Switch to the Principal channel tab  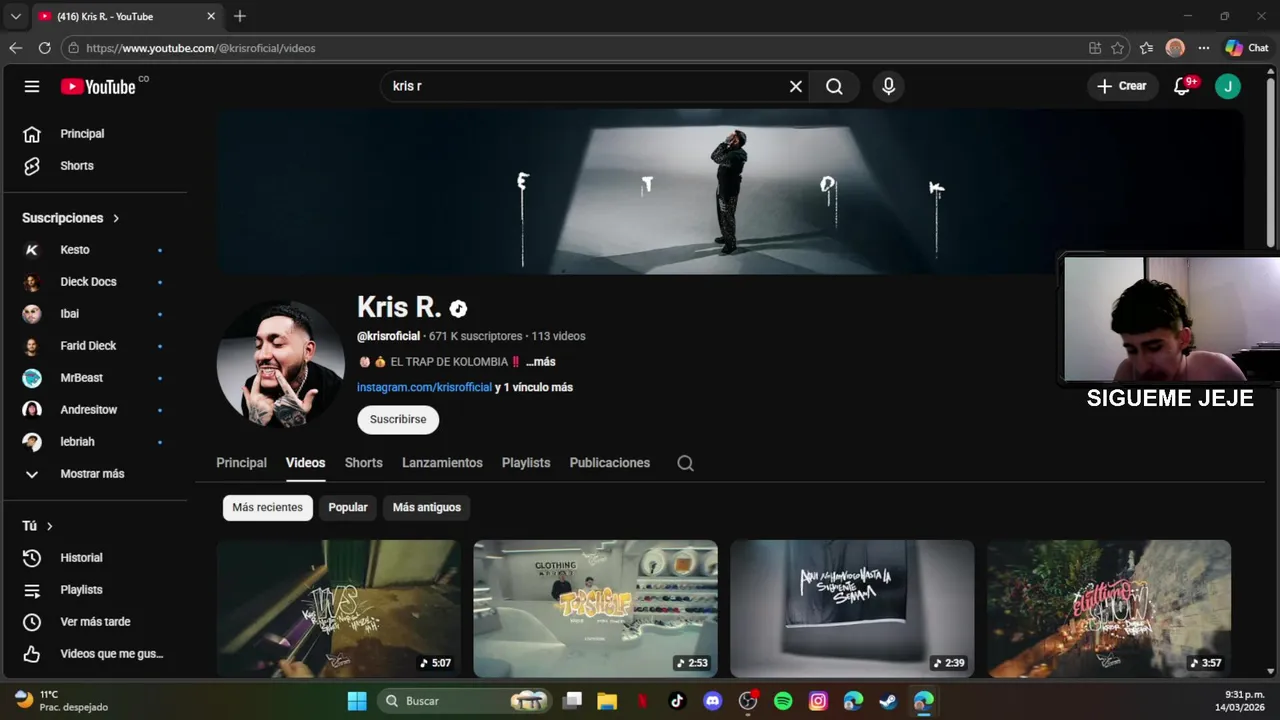click(x=241, y=463)
